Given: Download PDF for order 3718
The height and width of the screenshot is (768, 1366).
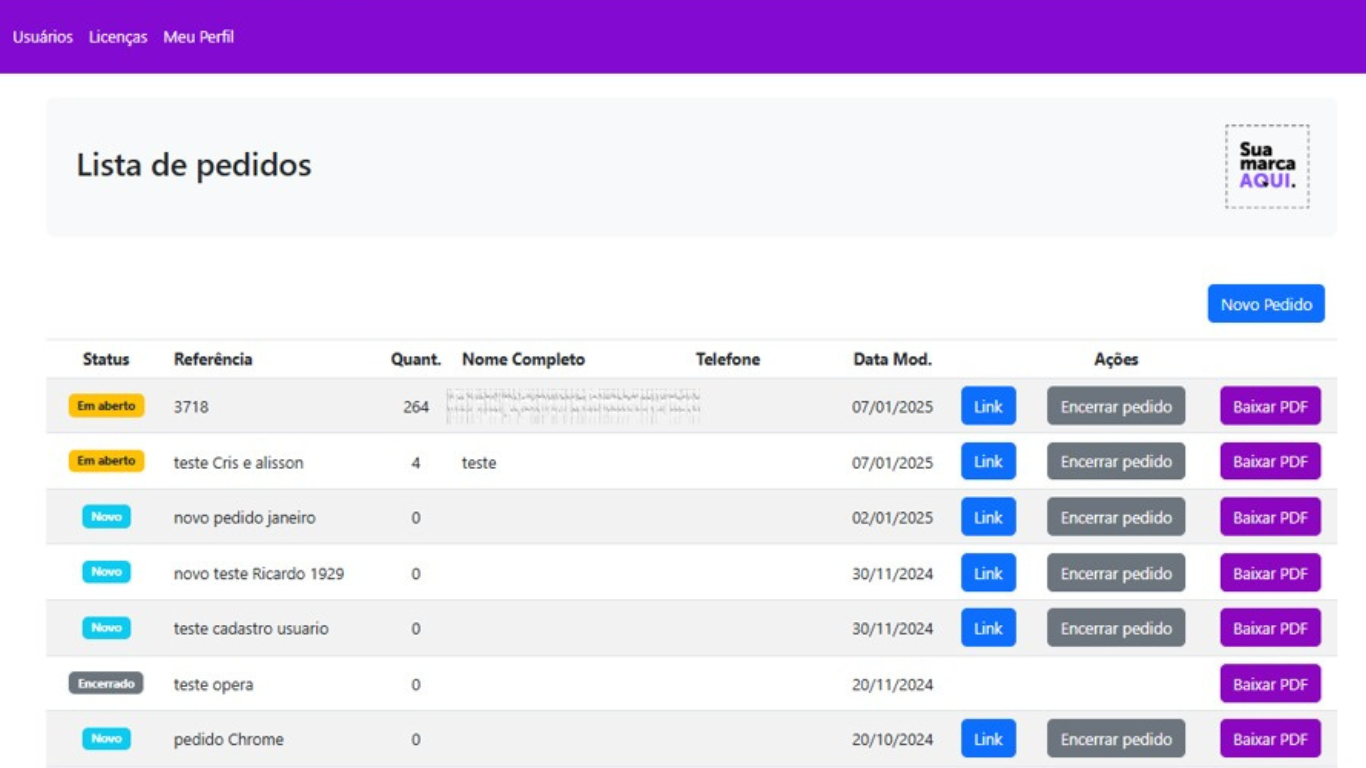Looking at the screenshot, I should [x=1270, y=406].
